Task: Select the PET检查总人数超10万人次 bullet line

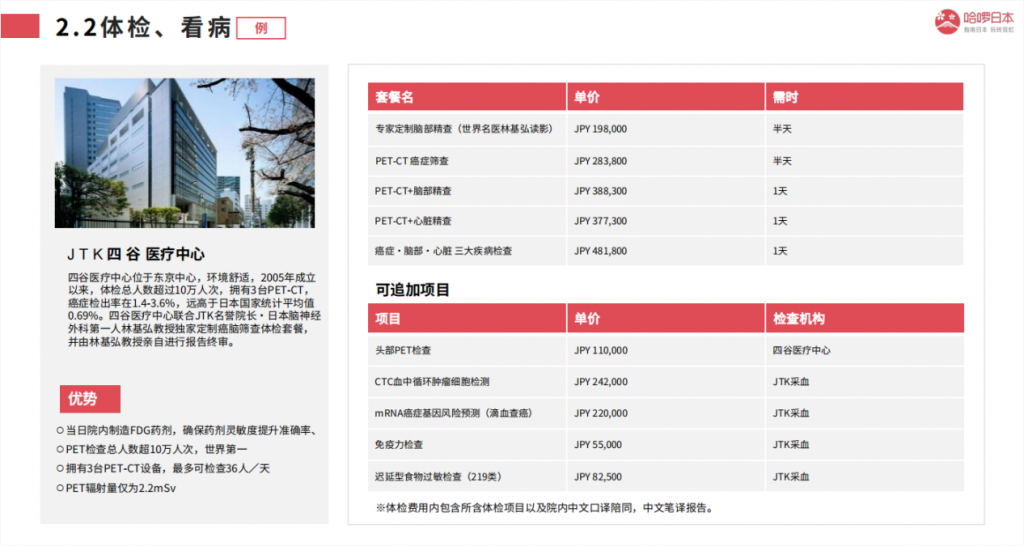Action: [x=152, y=449]
